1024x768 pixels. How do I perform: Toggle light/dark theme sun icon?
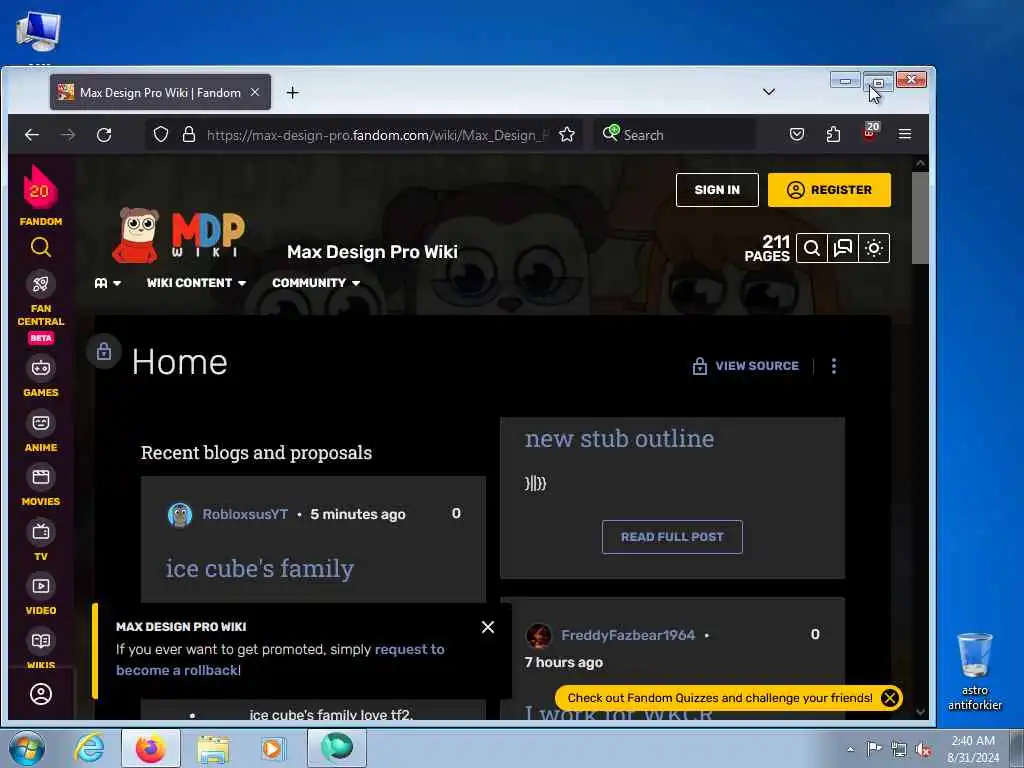click(874, 248)
